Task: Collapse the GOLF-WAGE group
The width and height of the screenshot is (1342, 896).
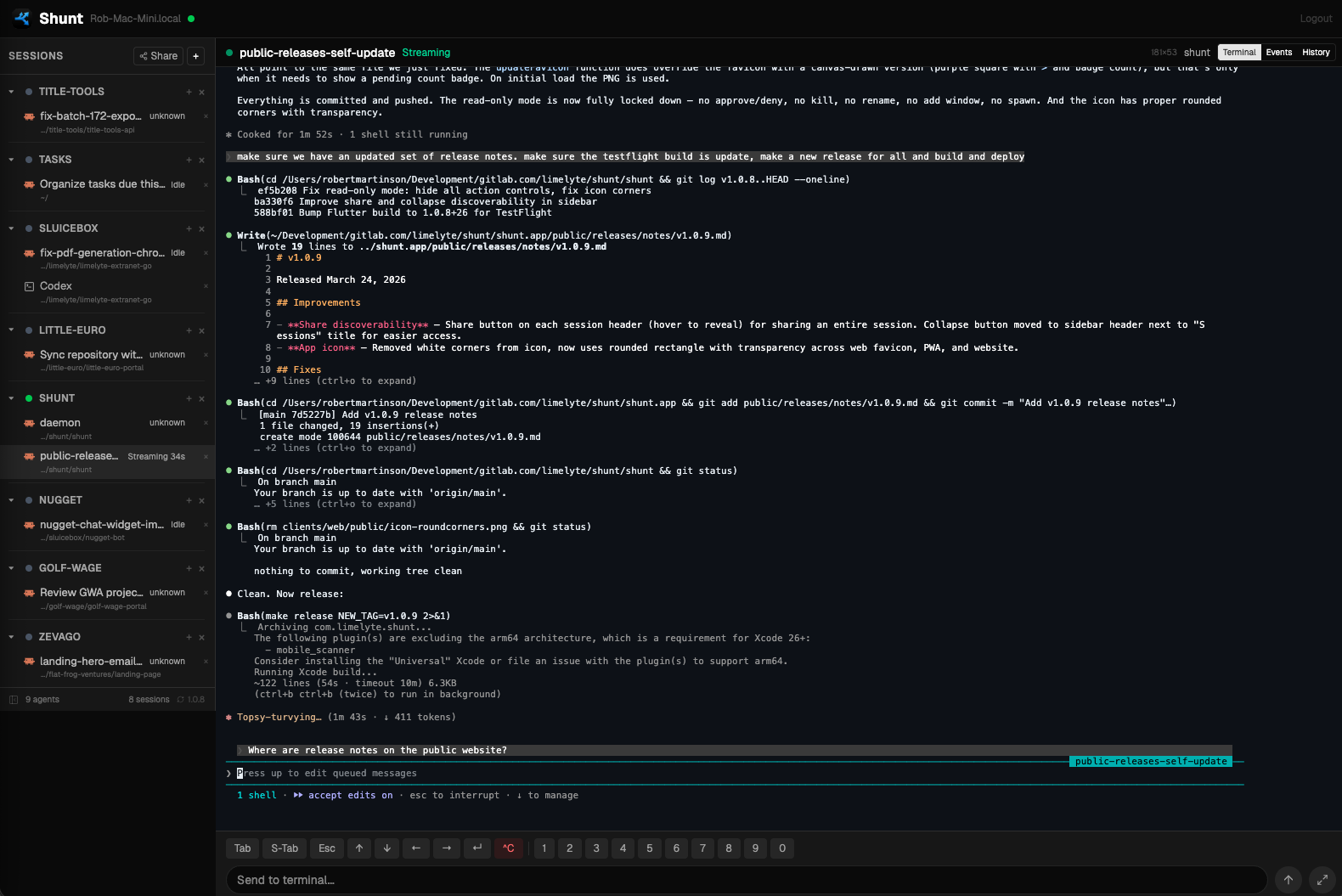Action: [x=11, y=568]
